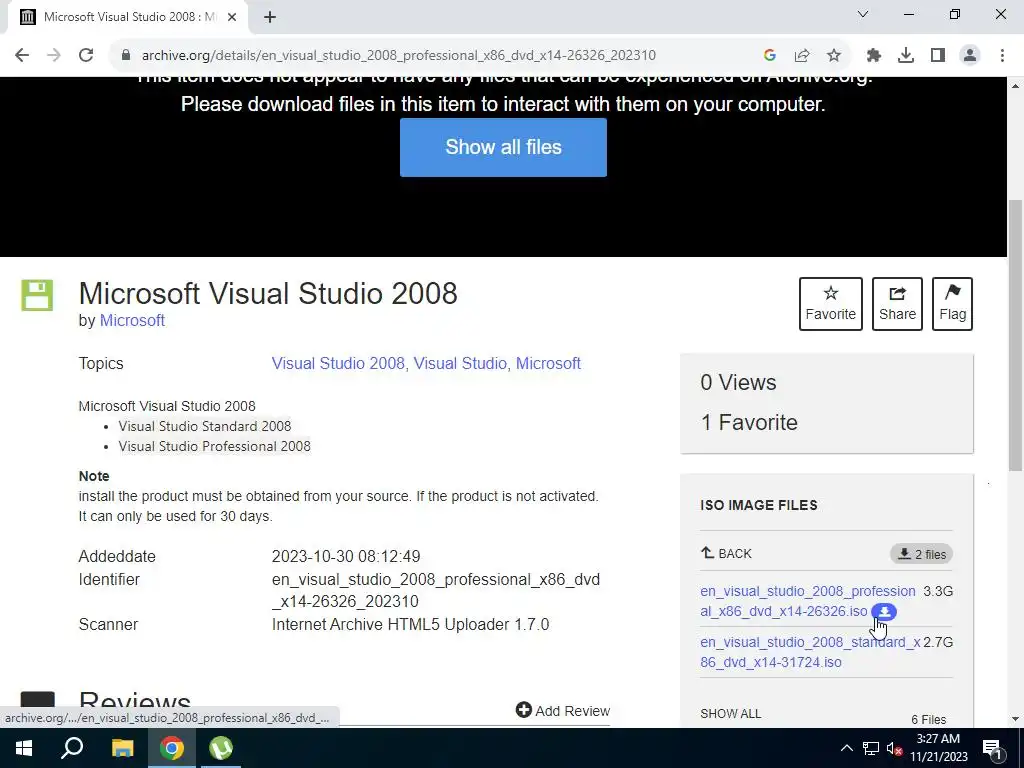
Task: Open the Chrome profile avatar
Action: tap(970, 55)
